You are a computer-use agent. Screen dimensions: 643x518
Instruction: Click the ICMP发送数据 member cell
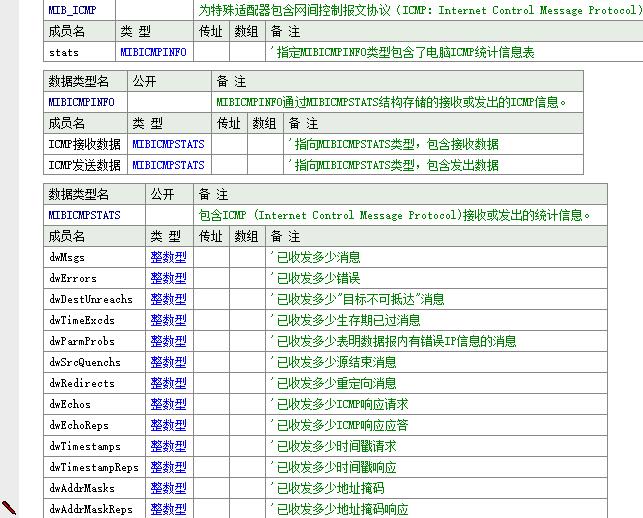pos(84,165)
